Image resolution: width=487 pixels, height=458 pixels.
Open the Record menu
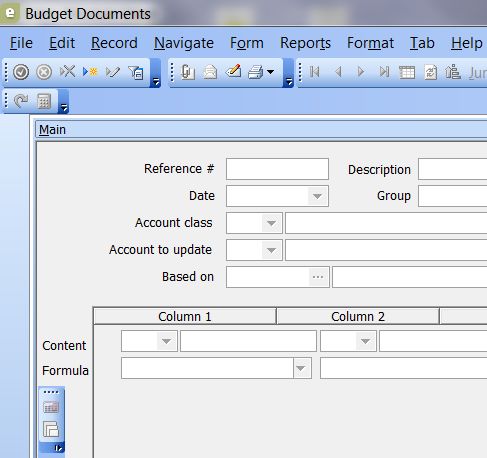[114, 43]
